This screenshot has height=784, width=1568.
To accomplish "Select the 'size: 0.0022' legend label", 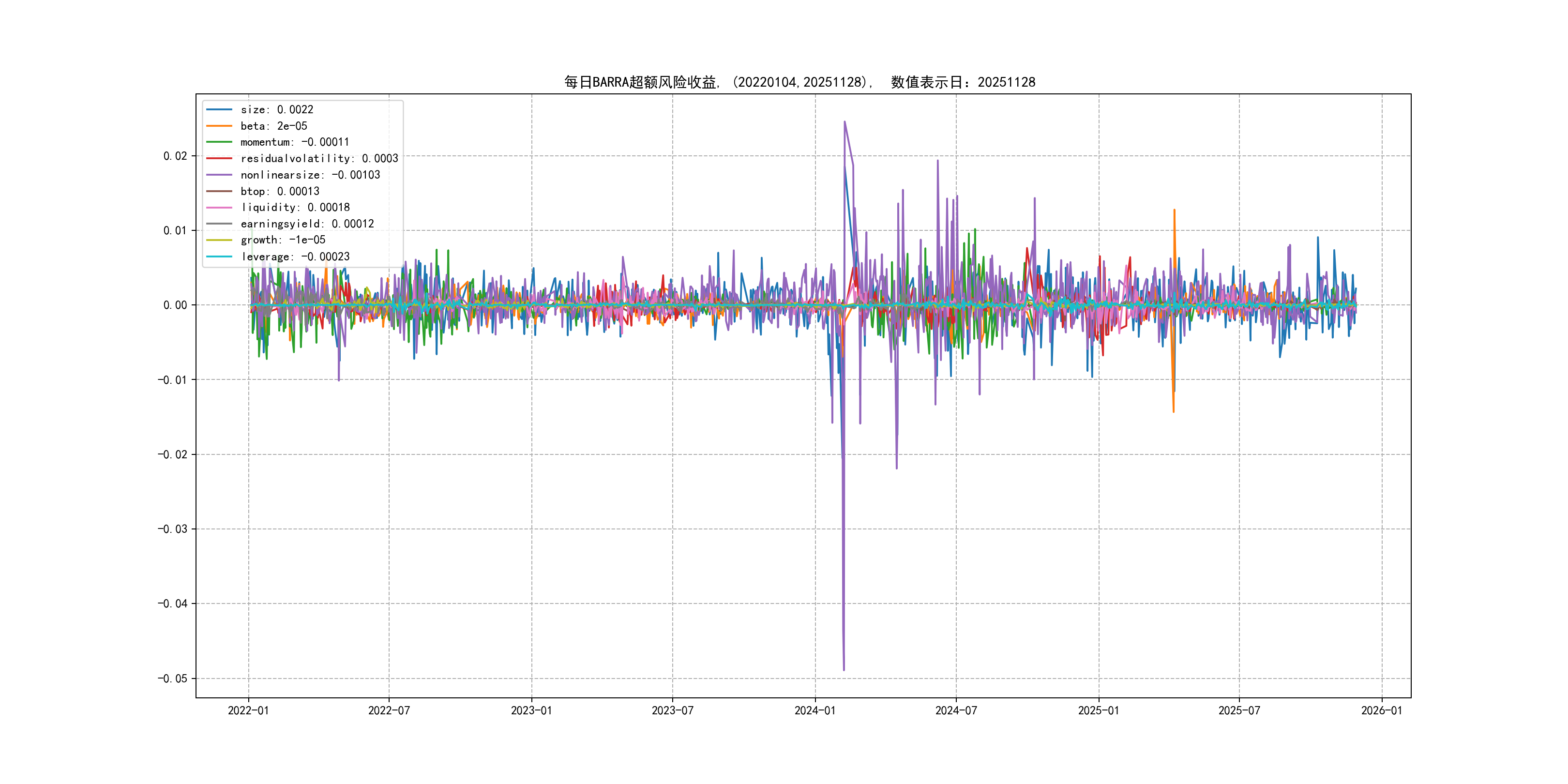I will (x=276, y=109).
